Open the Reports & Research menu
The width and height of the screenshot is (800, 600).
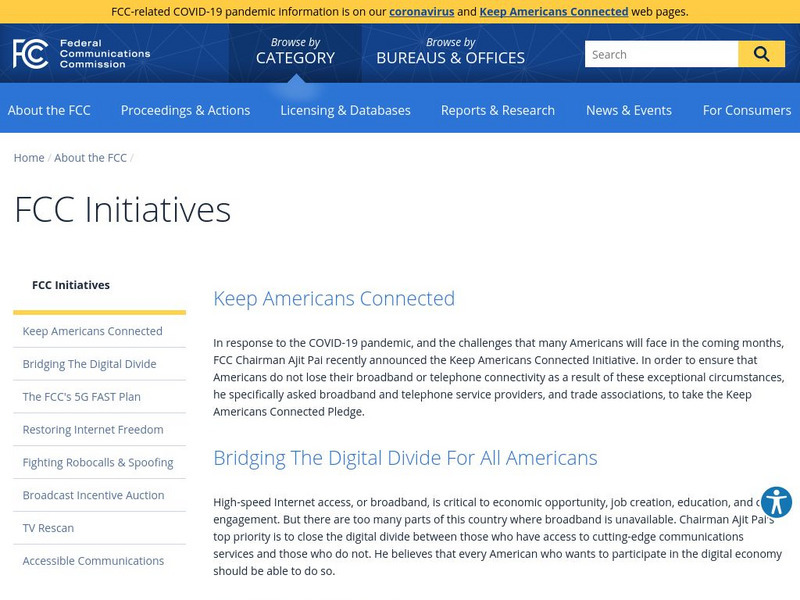pyautogui.click(x=497, y=110)
